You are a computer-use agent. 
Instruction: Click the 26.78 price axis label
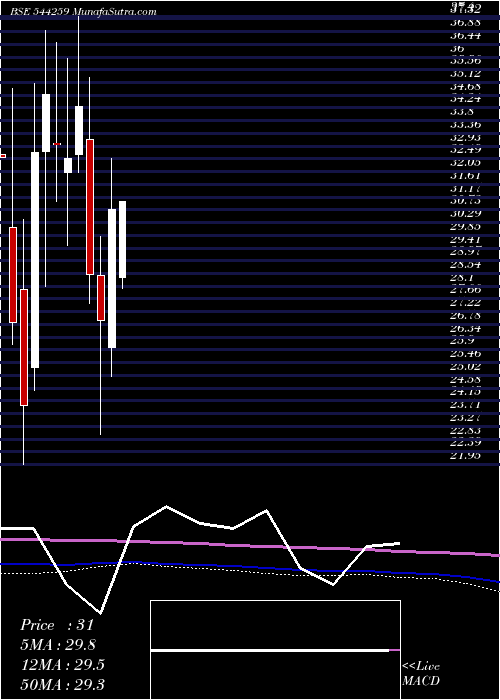[x=466, y=316]
